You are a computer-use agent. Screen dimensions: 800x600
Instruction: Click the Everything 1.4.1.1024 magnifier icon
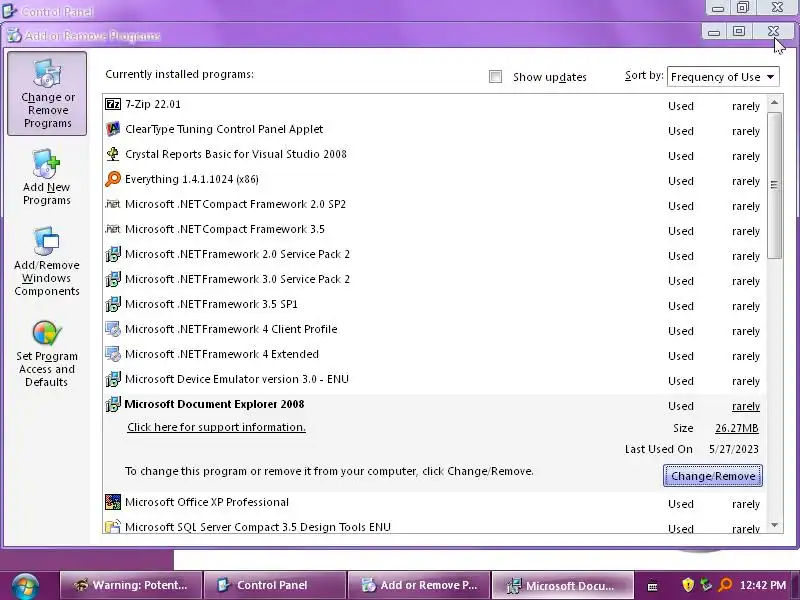coord(113,179)
